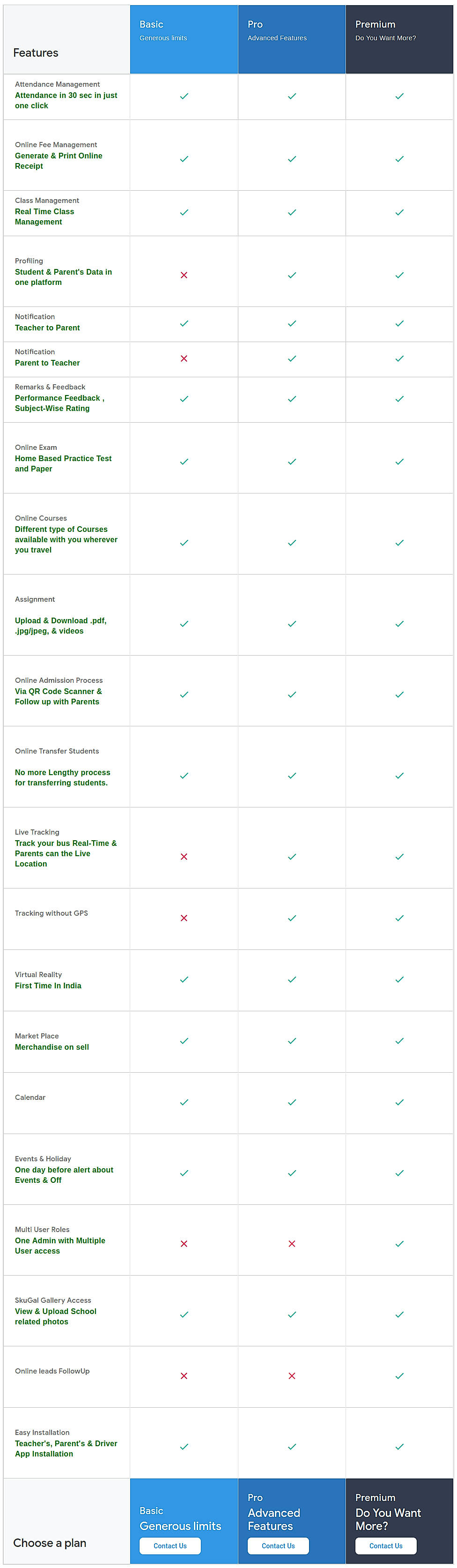The width and height of the screenshot is (457, 1568).
Task: Toggle the red X under Basic Parent to Teacher
Action: (x=183, y=358)
